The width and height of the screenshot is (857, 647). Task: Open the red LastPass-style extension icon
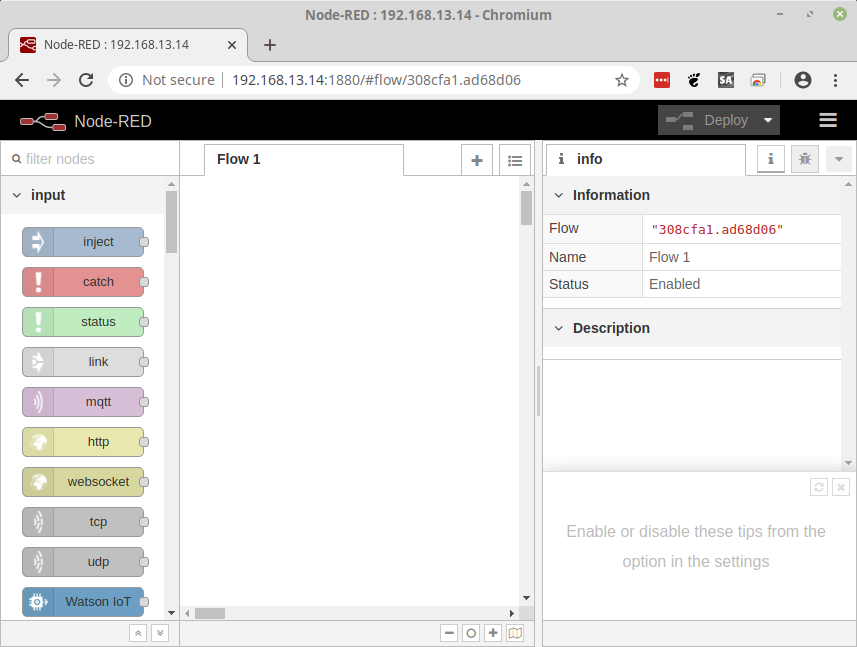(x=662, y=80)
